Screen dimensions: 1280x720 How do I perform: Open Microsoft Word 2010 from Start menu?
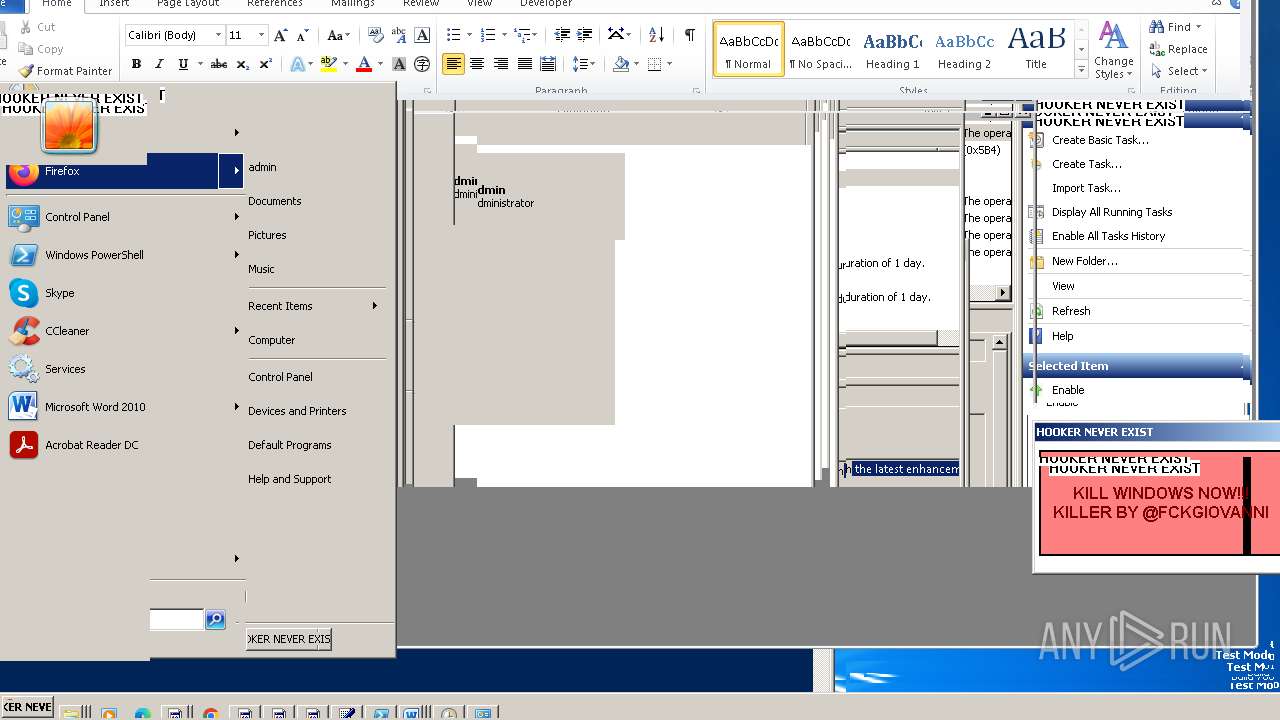tap(95, 407)
